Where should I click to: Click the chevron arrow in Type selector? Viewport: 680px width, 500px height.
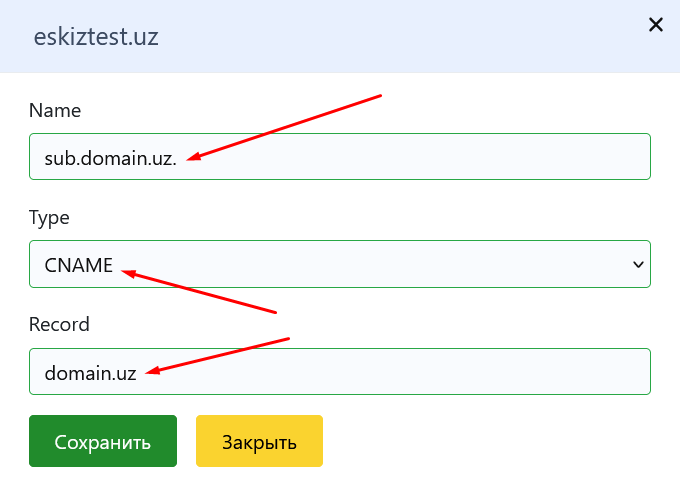pyautogui.click(x=638, y=264)
